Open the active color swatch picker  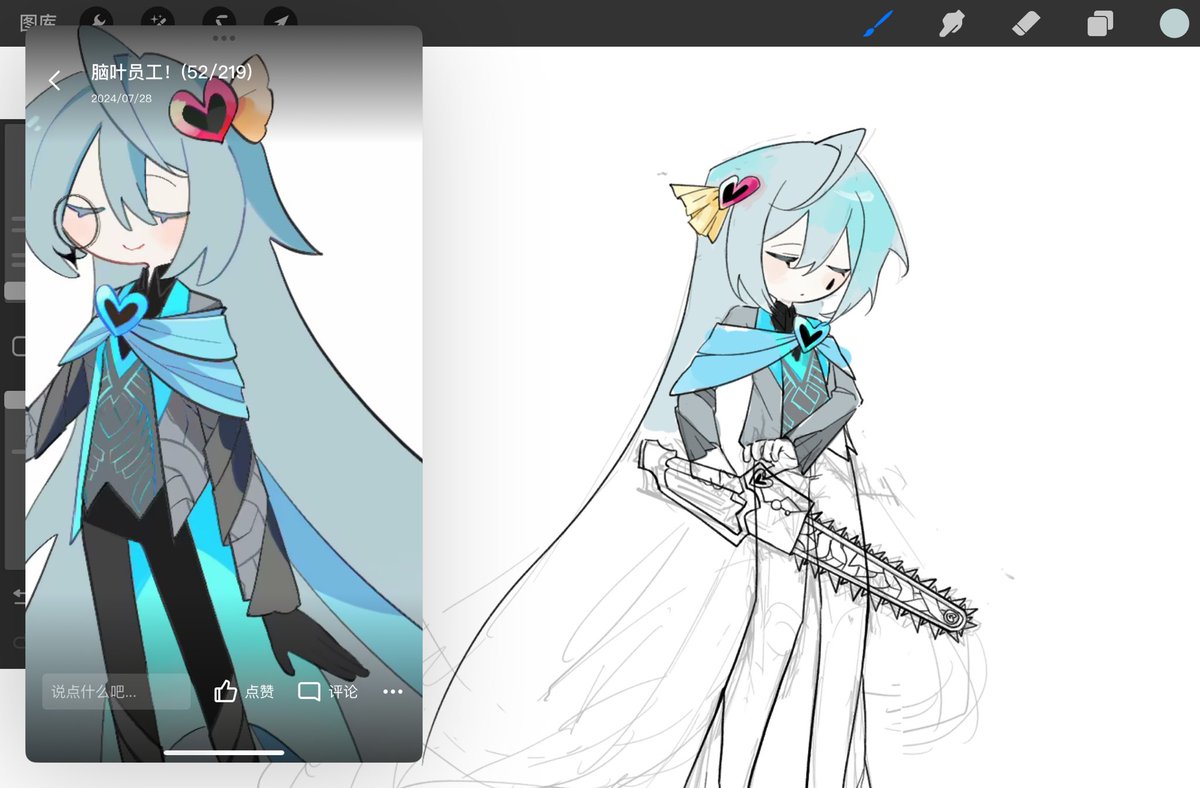[x=1172, y=24]
